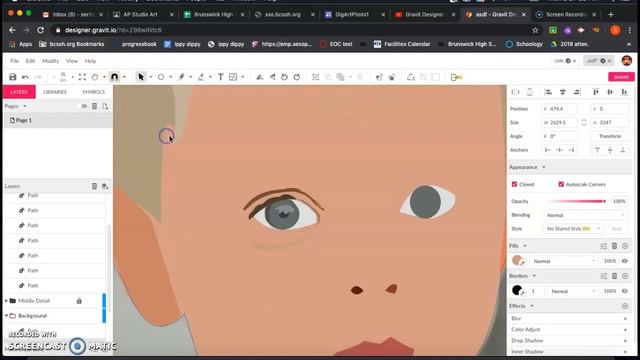Delete layer using Layers trash icon
This screenshot has width=640, height=360.
[x=94, y=186]
